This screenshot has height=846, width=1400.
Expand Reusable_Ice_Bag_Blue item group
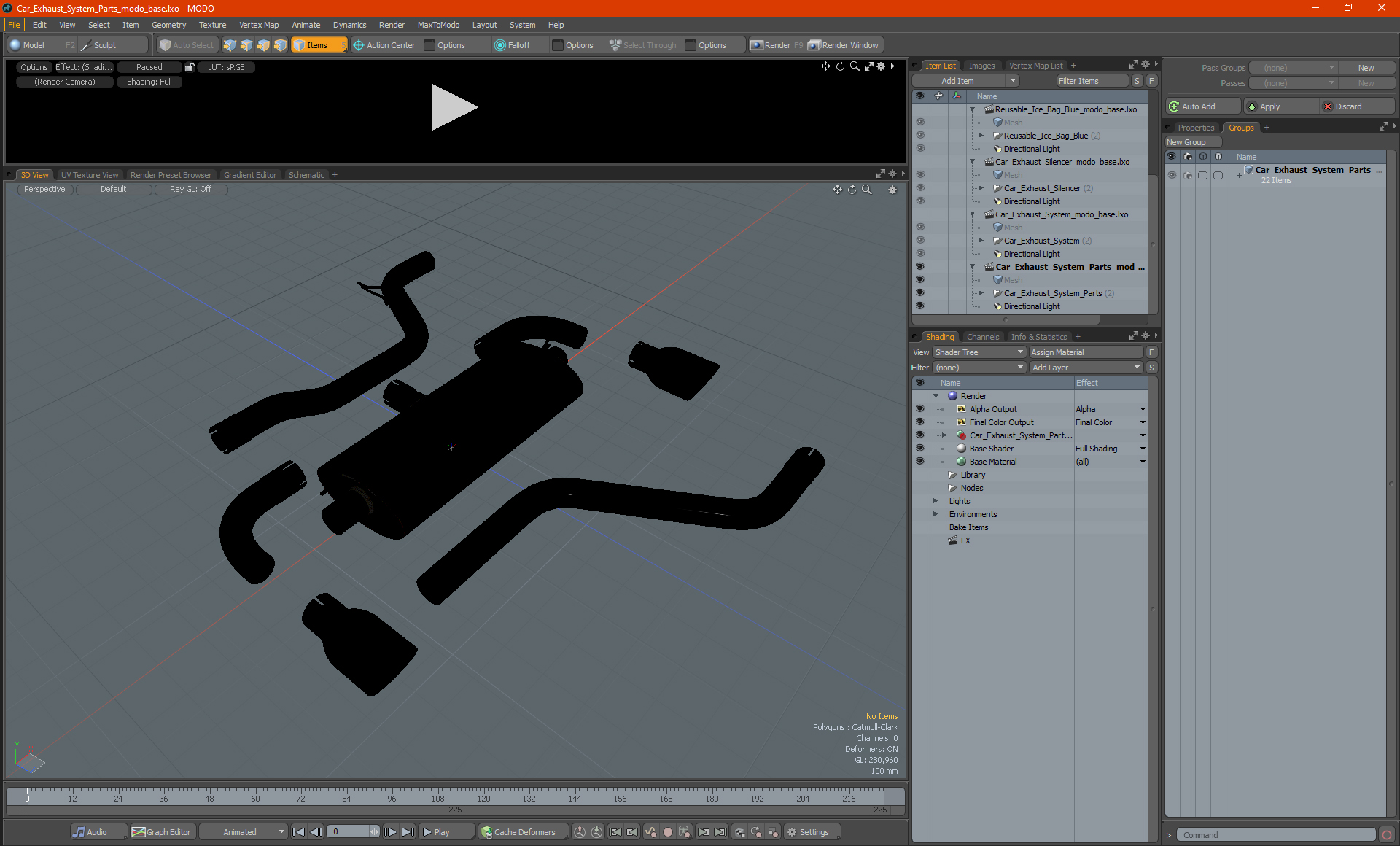981,136
